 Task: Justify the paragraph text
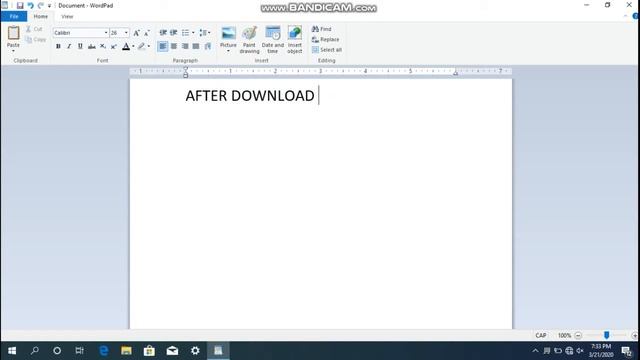tap(196, 47)
